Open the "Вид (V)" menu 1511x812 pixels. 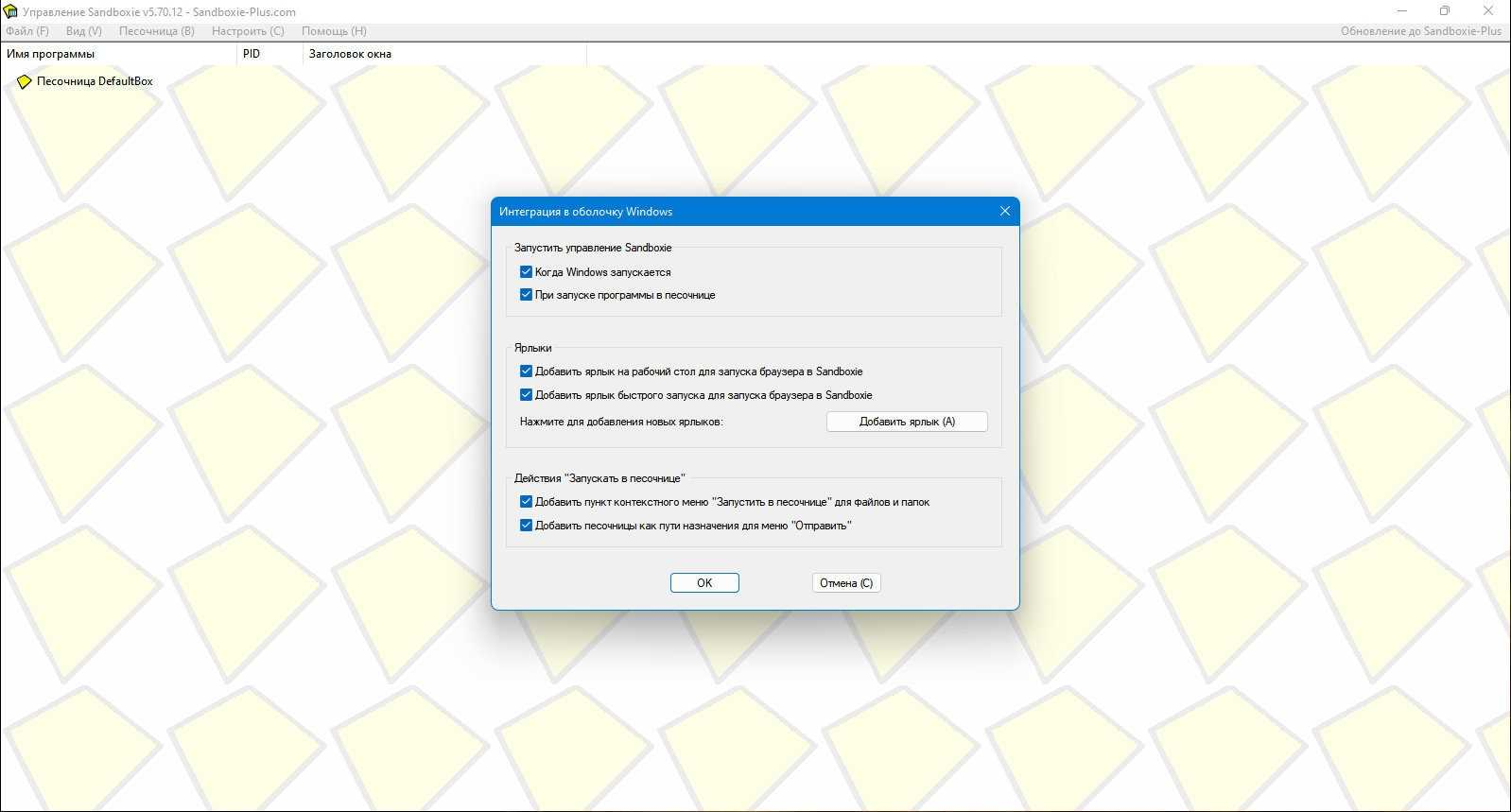tap(84, 31)
